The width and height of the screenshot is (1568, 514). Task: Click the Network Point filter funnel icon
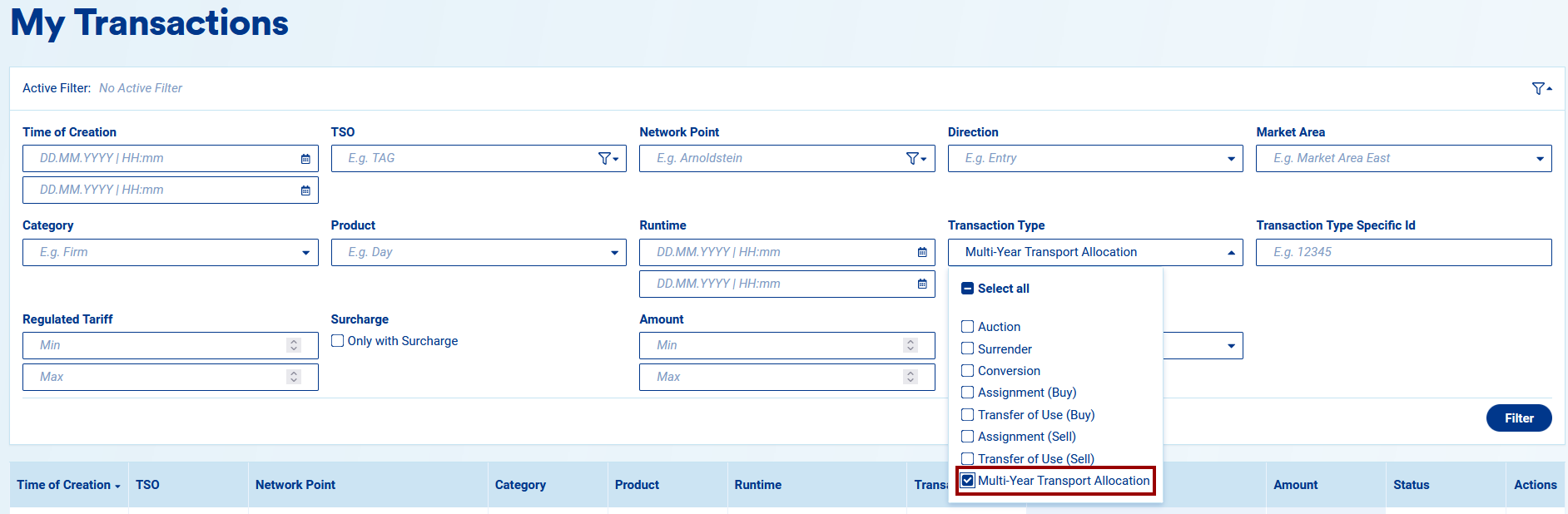pos(916,159)
